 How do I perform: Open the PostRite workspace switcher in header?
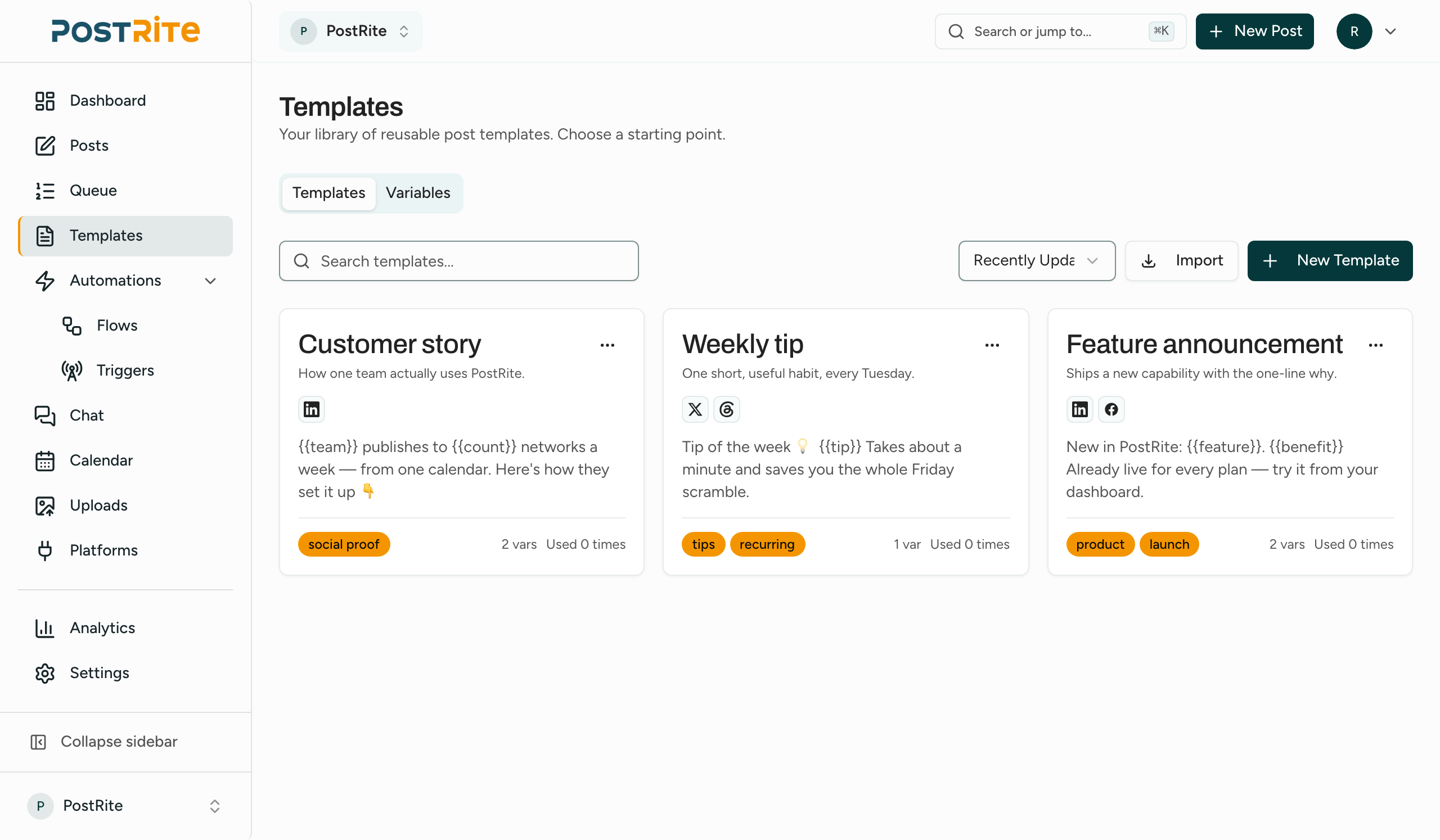click(351, 31)
